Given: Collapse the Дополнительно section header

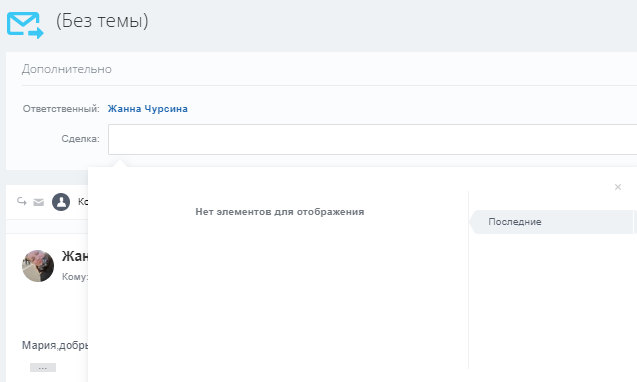Looking at the screenshot, I should (x=67, y=69).
